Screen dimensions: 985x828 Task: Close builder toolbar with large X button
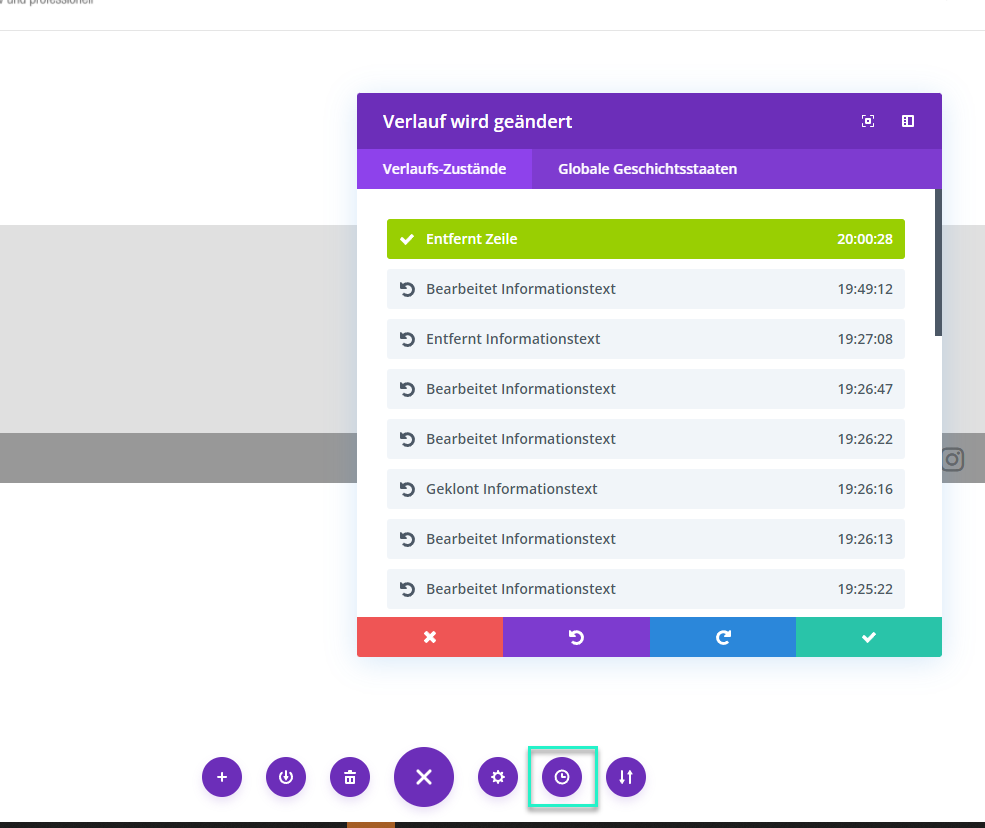[424, 777]
